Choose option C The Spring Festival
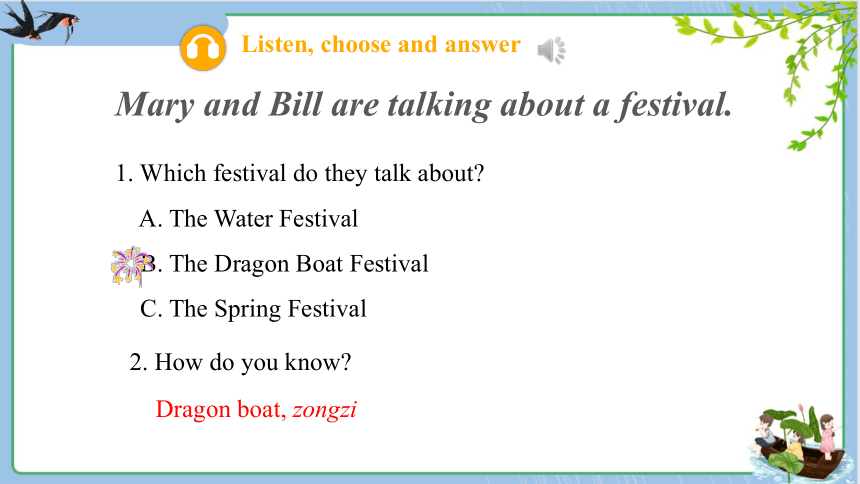This screenshot has width=860, height=484. tap(253, 309)
